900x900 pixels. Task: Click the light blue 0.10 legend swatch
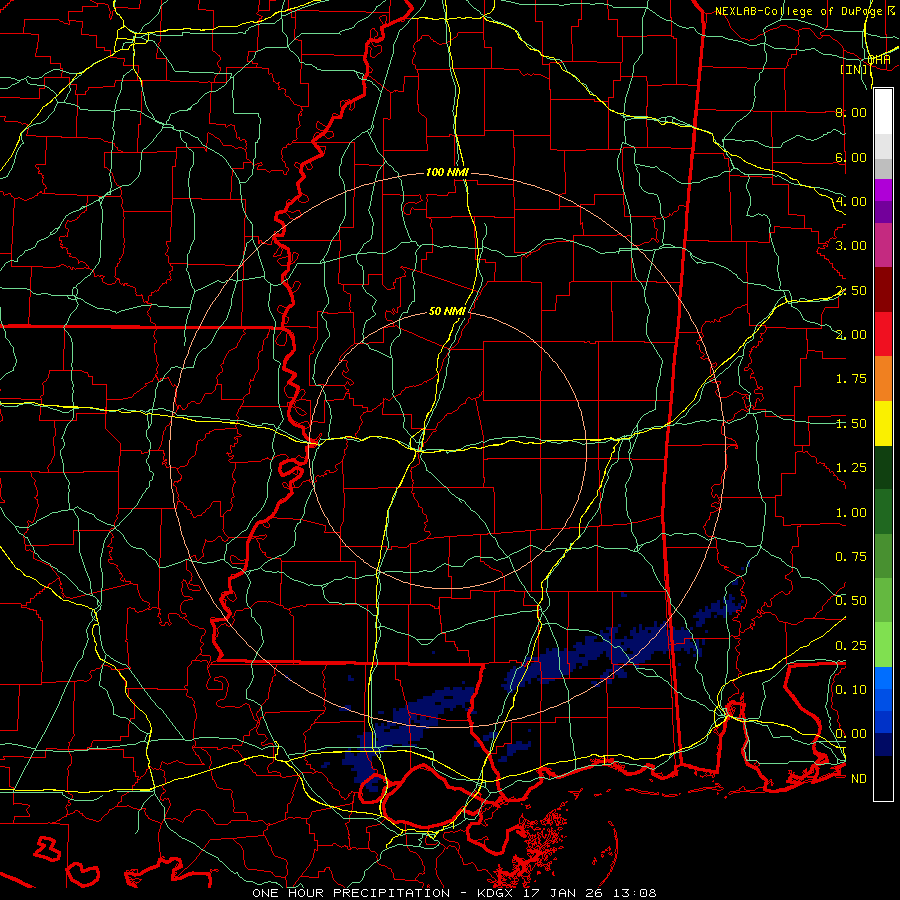(883, 678)
